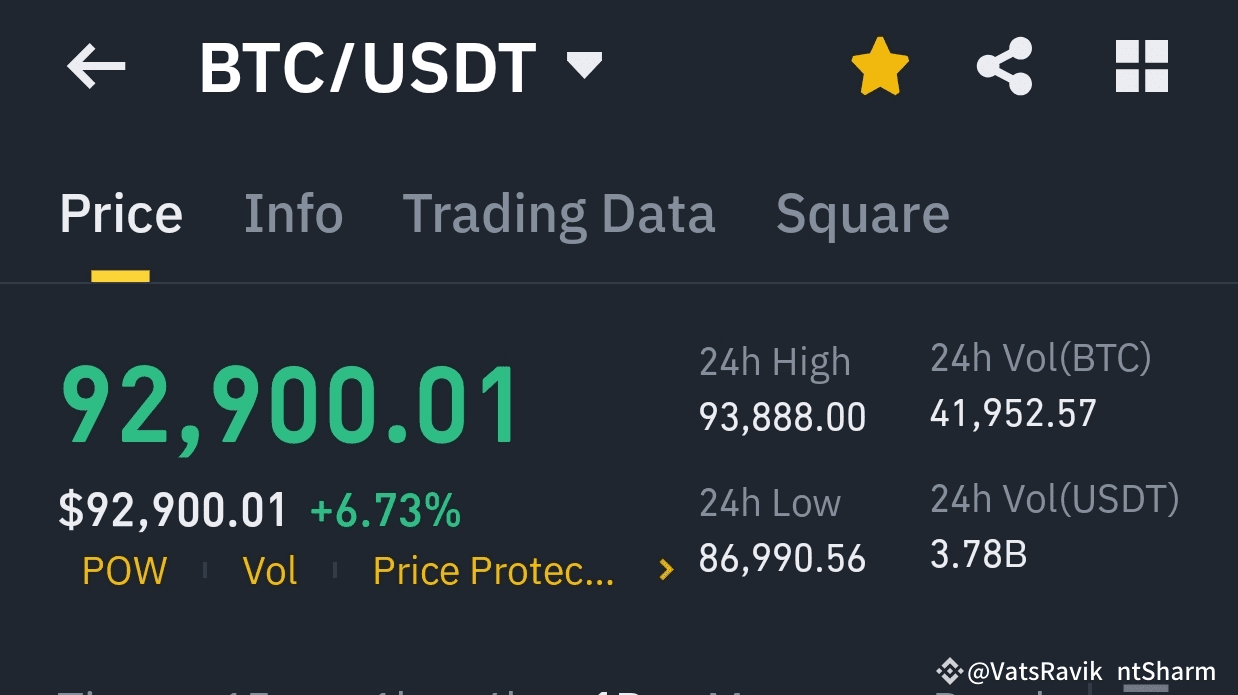Screen dimensions: 1238x695
Task: Open the trading pair selector dropdown beside BTC/USDT
Action: click(585, 63)
